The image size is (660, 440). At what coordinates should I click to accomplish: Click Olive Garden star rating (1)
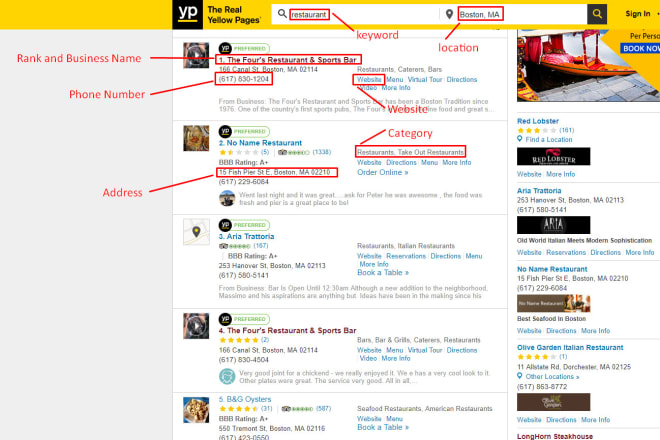(x=542, y=357)
